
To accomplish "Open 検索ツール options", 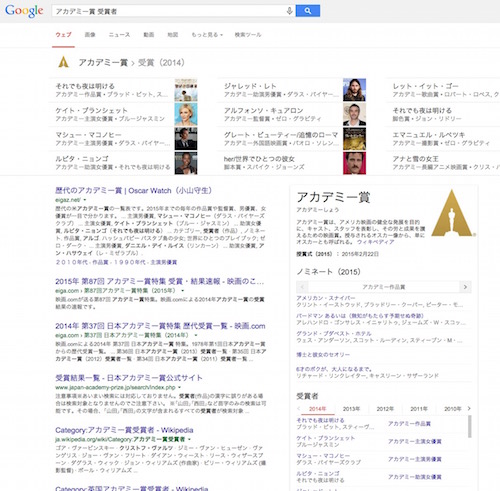I will (x=248, y=35).
